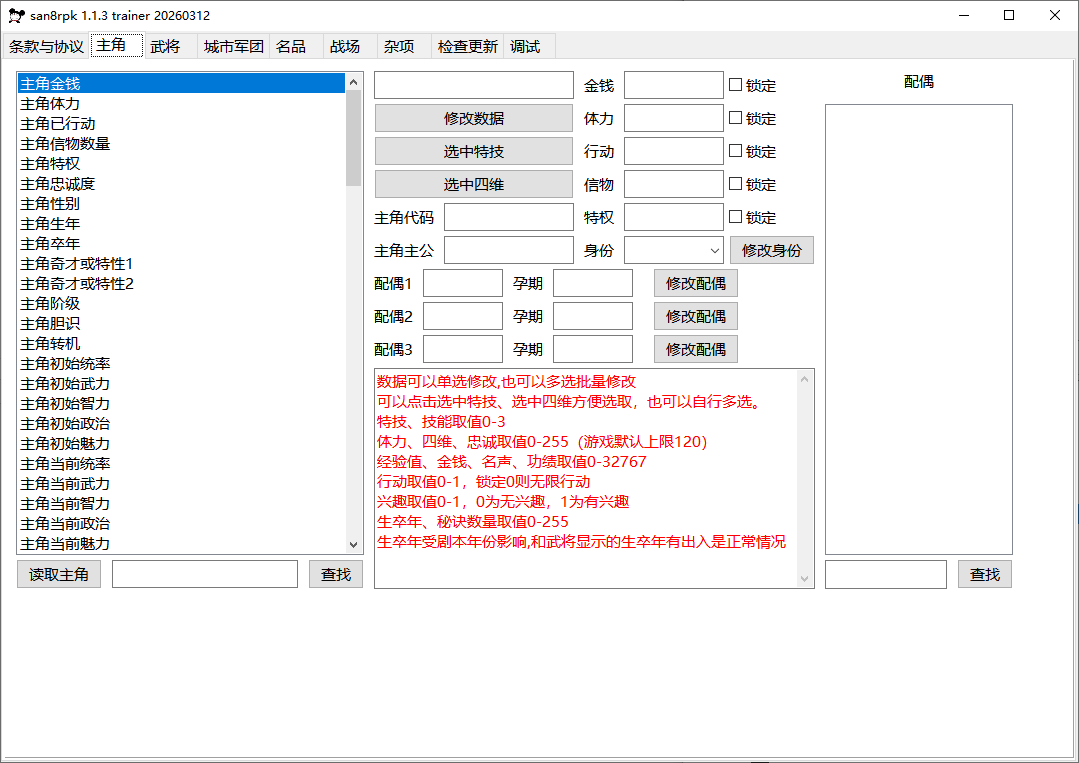Image resolution: width=1079 pixels, height=763 pixels.
Task: Switch to the 武将 tab
Action: tap(165, 46)
